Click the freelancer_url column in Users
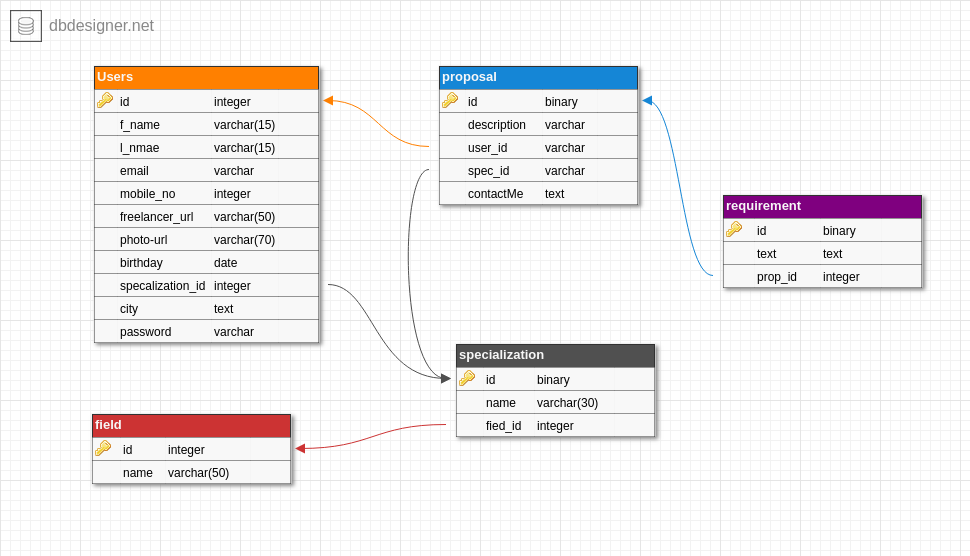Screen dimensions: 970x556 point(207,216)
